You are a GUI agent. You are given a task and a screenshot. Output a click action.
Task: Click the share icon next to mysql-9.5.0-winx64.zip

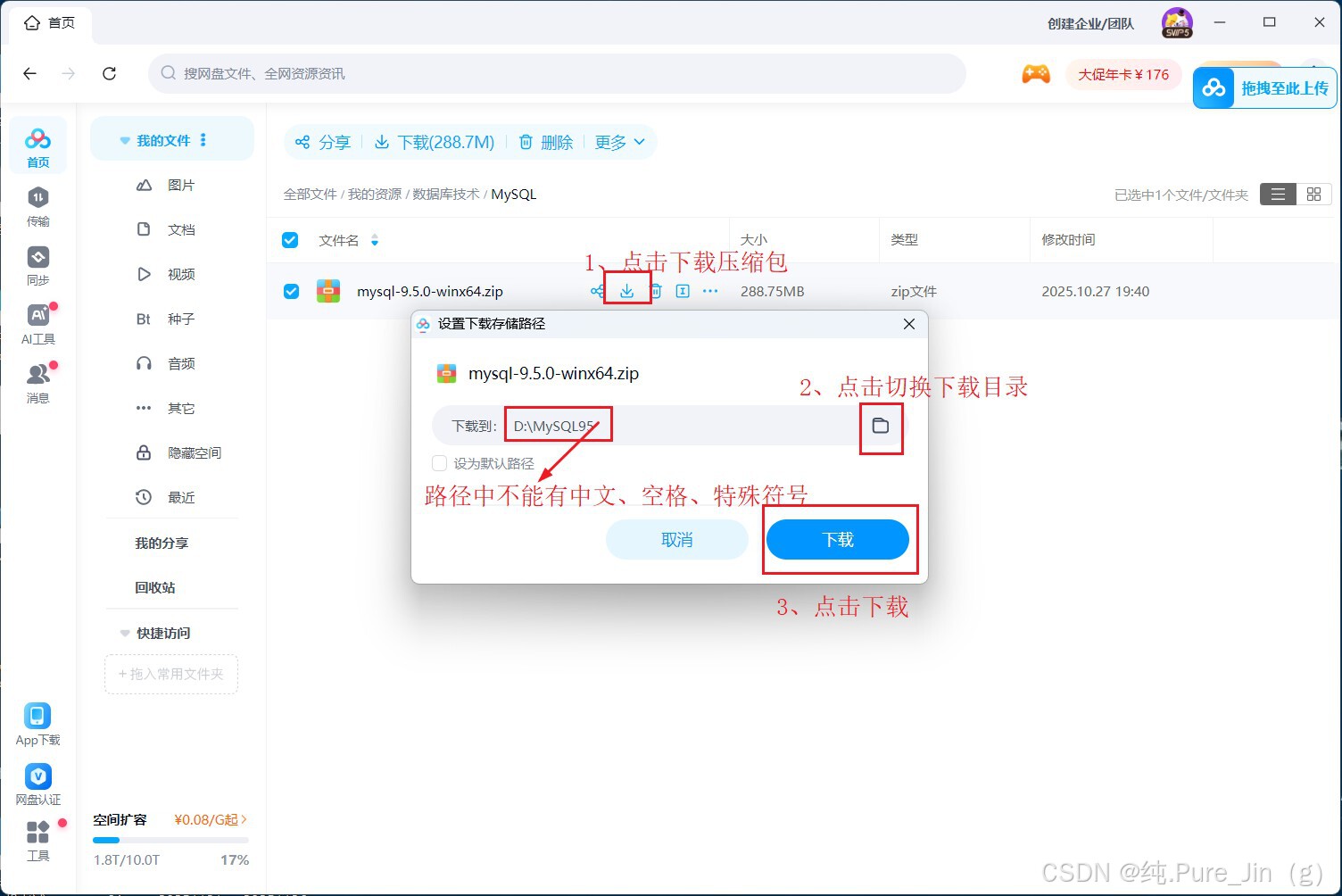point(596,291)
